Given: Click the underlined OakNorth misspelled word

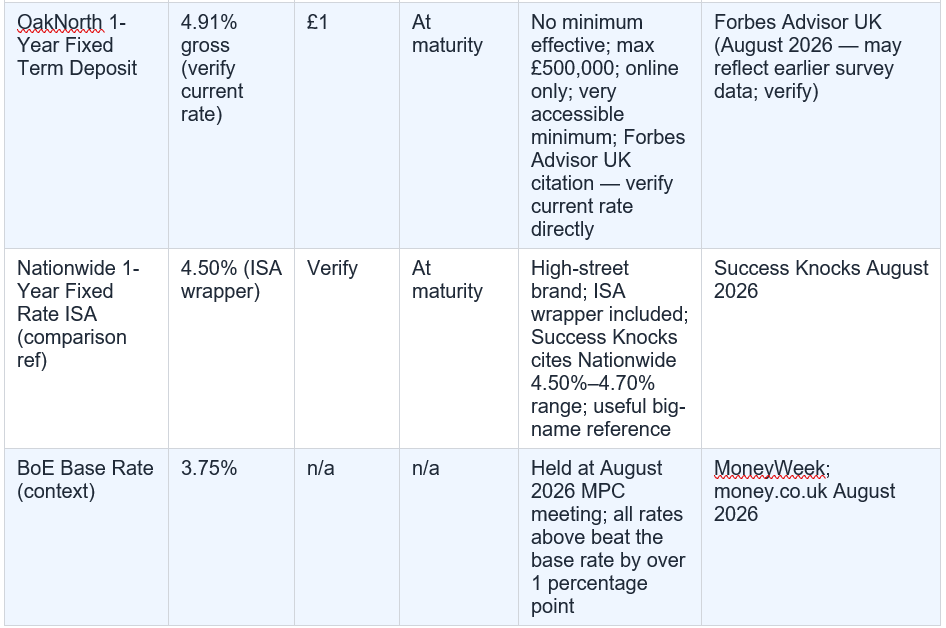Looking at the screenshot, I should tap(60, 22).
